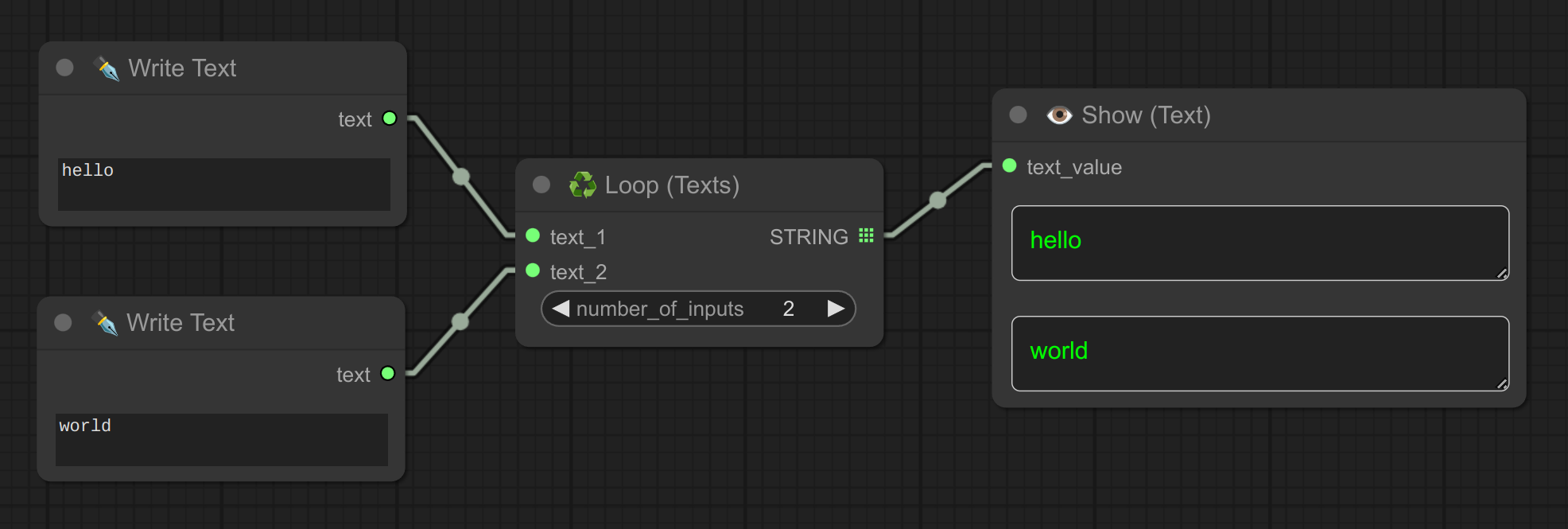
Task: Collapse the bottom Write Text node
Action: (x=64, y=322)
